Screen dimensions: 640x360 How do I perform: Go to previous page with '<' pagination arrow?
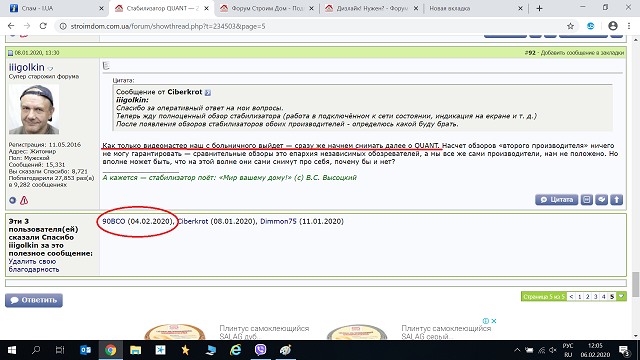(x=571, y=297)
